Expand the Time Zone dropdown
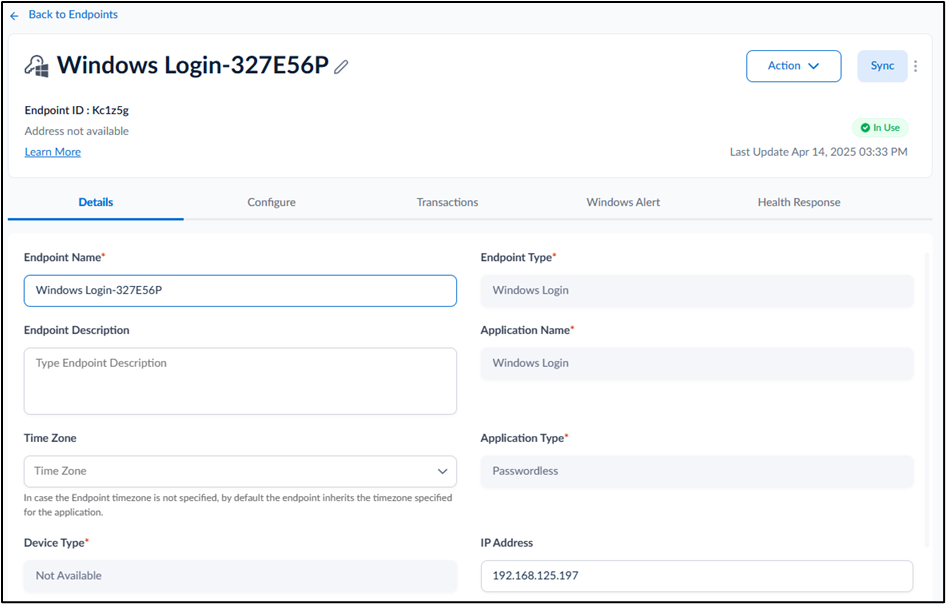The height and width of the screenshot is (604, 946). [240, 471]
